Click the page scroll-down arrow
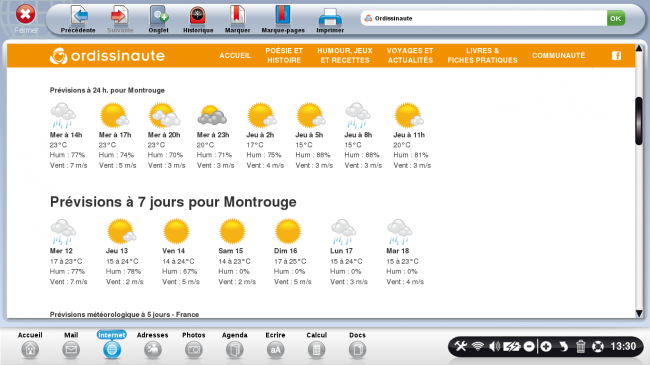The image size is (650, 365). click(639, 313)
